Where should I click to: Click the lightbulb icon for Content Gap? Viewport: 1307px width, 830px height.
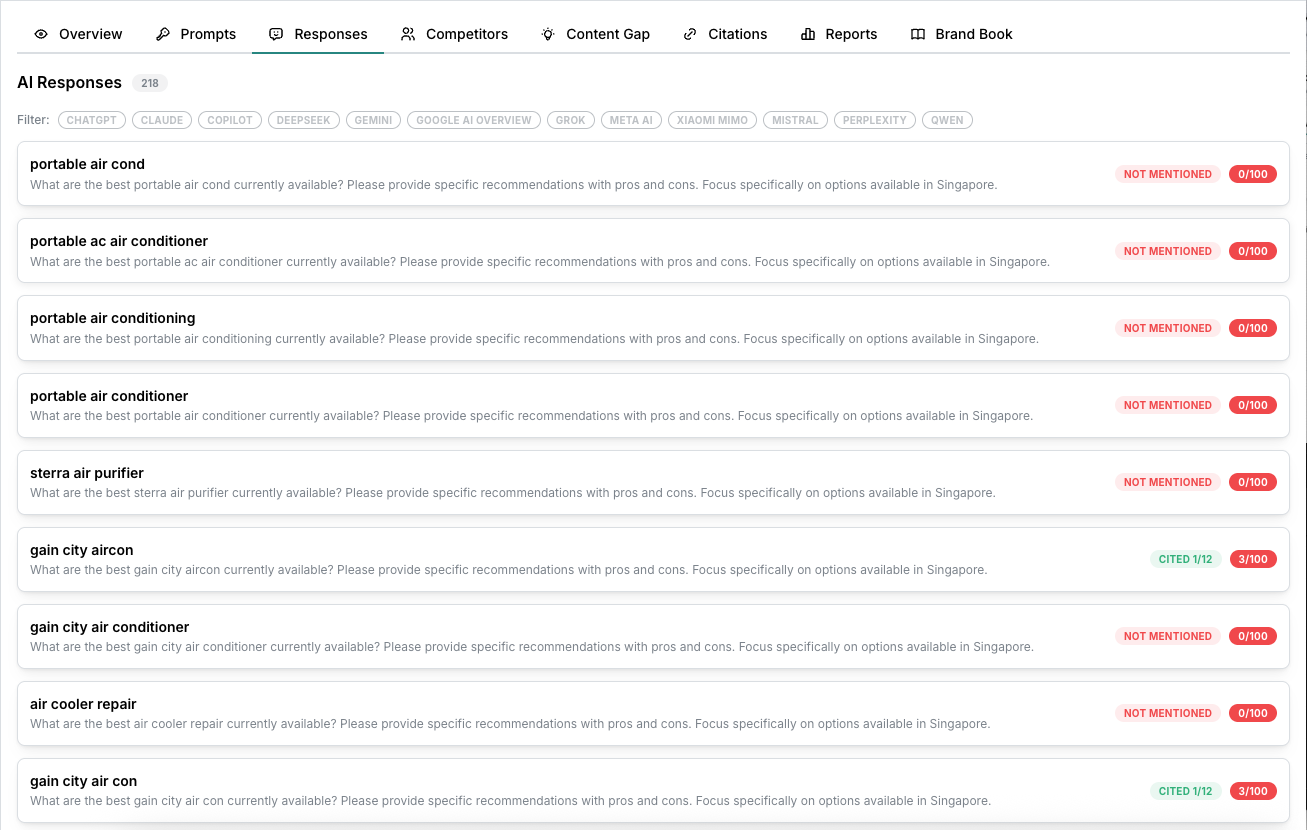548,34
